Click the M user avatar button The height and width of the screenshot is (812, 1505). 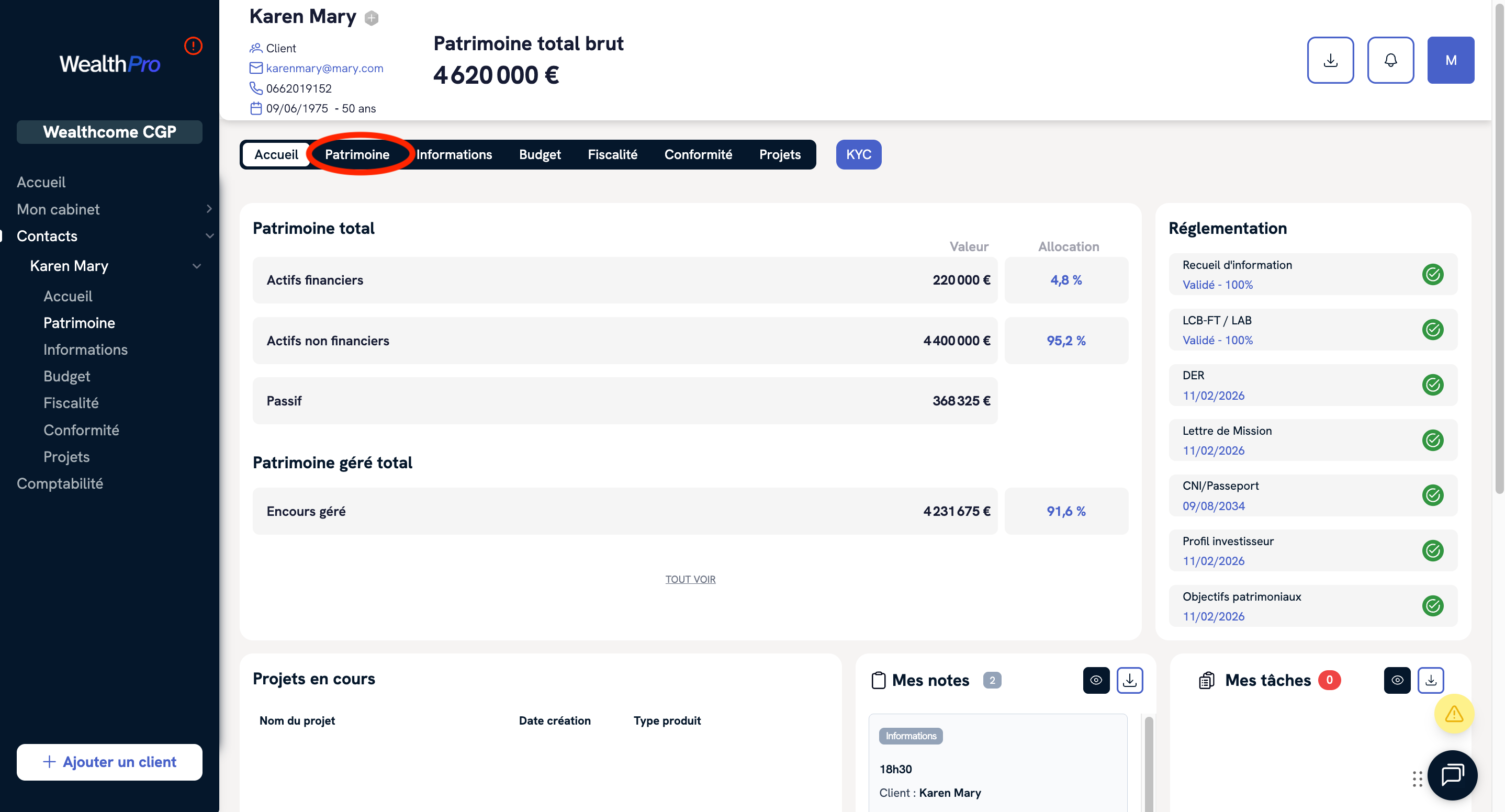1450,60
